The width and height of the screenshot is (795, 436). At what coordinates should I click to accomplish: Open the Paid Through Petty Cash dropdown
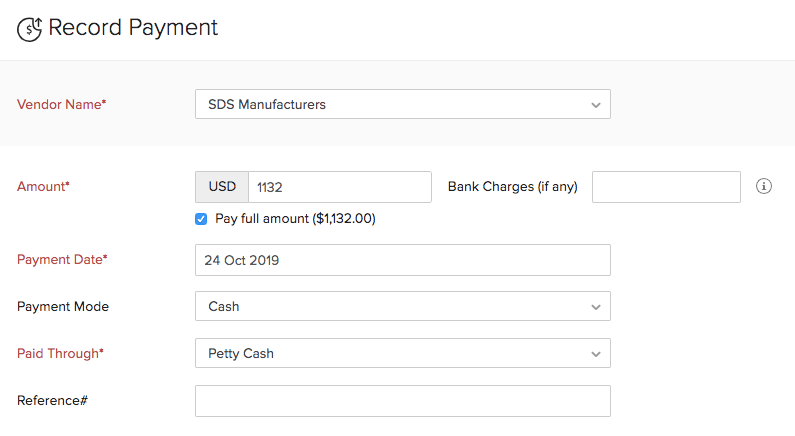point(402,353)
